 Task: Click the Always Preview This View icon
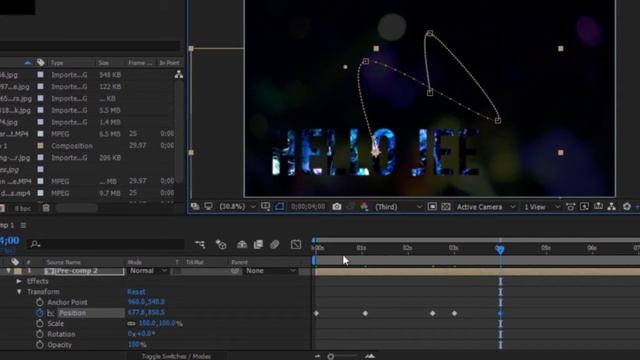[x=195, y=207]
